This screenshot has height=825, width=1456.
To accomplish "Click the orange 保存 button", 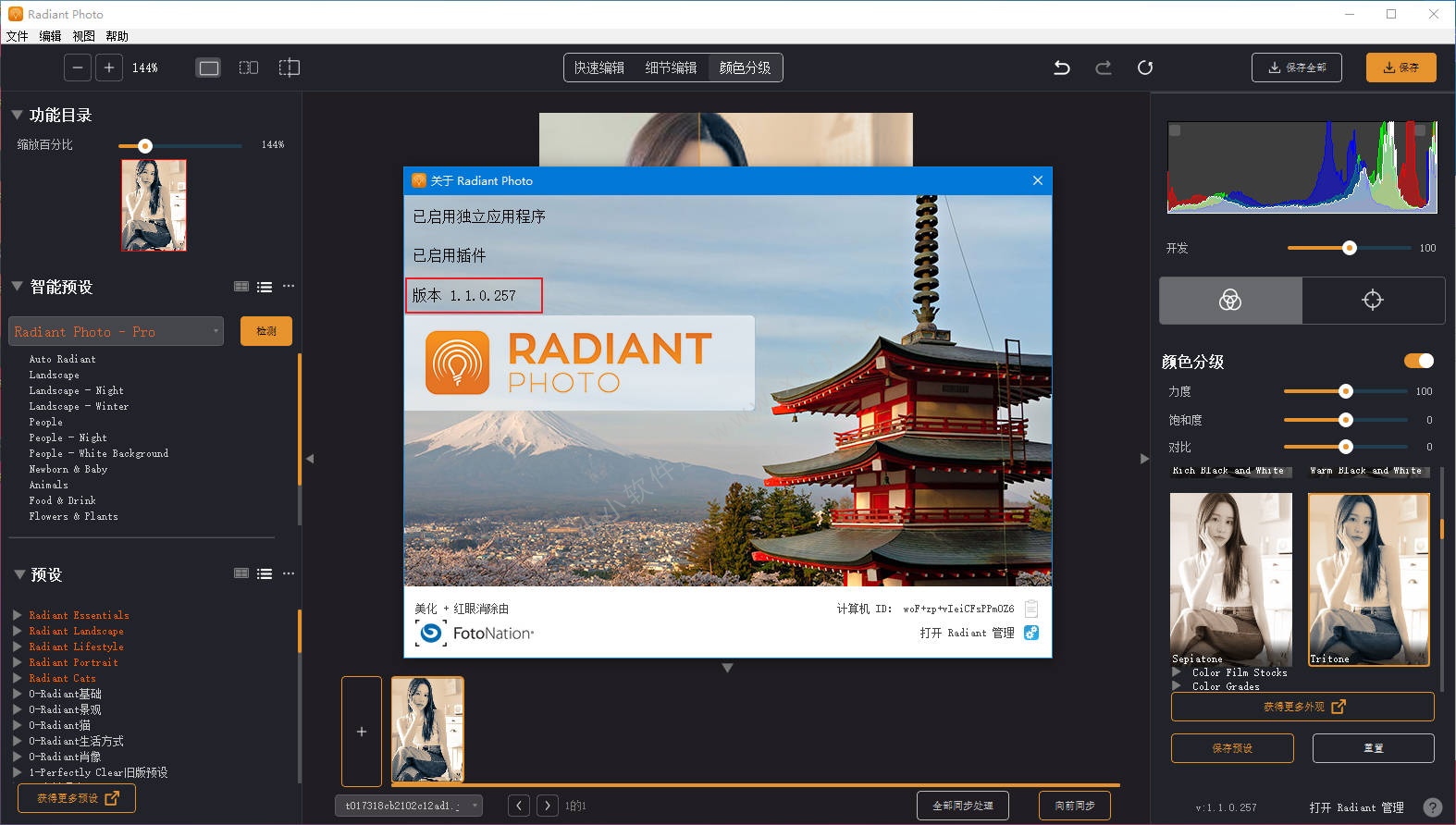I will tap(1400, 68).
